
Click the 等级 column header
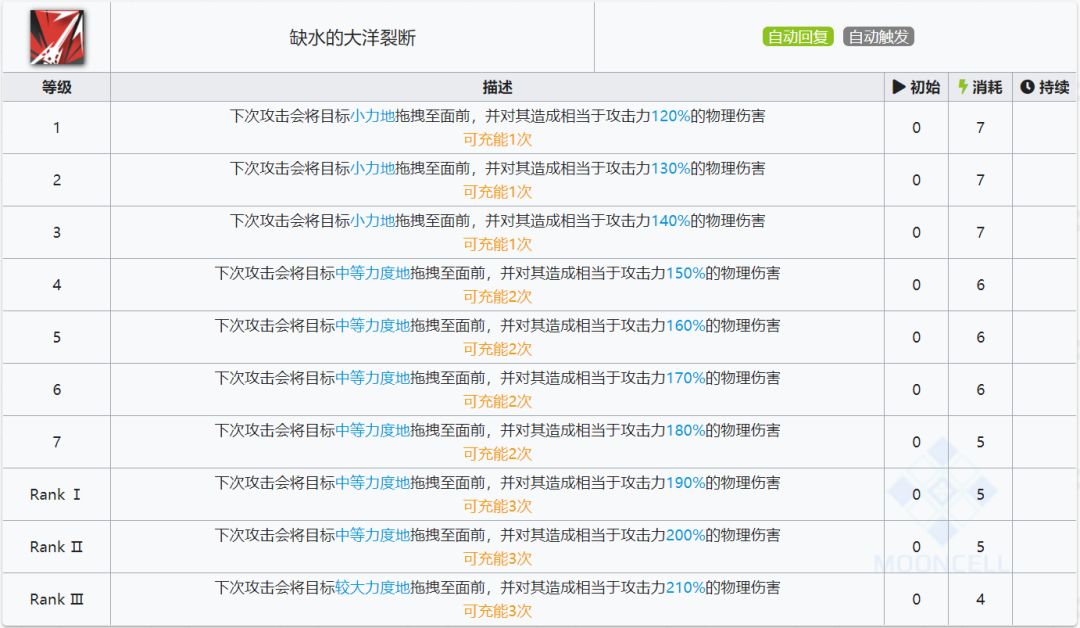pos(56,87)
